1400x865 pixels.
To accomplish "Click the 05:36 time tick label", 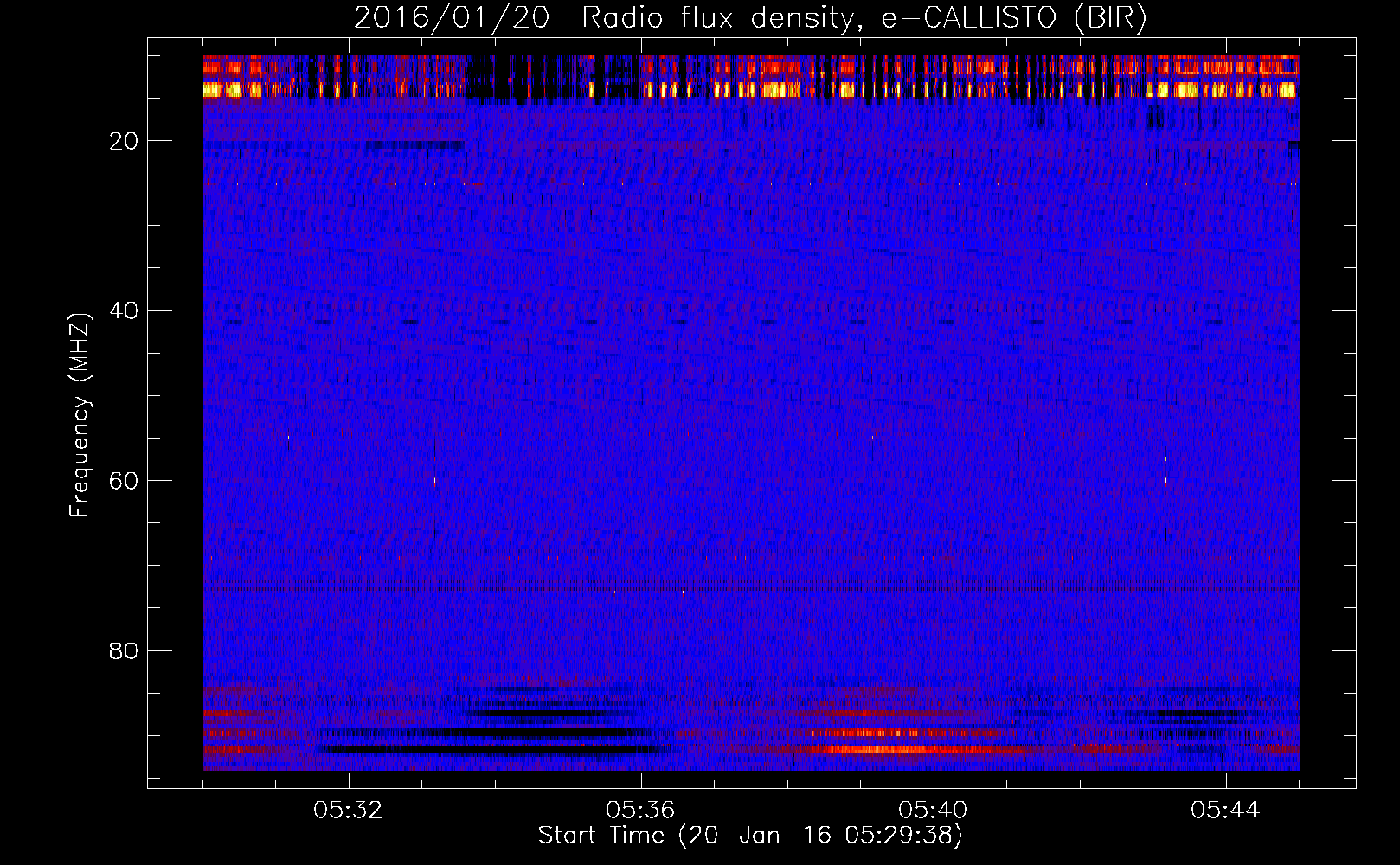I will point(640,811).
